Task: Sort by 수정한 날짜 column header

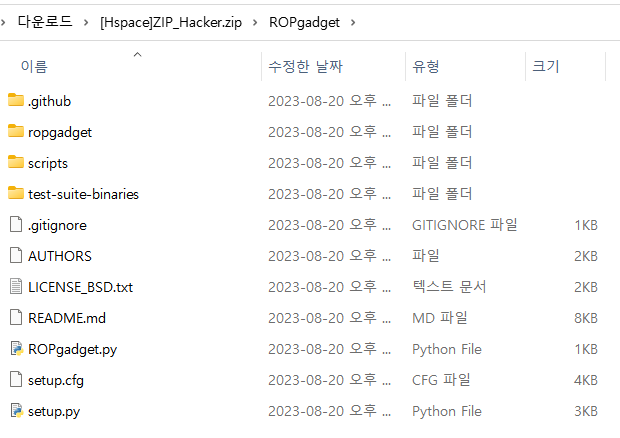Action: pos(305,66)
